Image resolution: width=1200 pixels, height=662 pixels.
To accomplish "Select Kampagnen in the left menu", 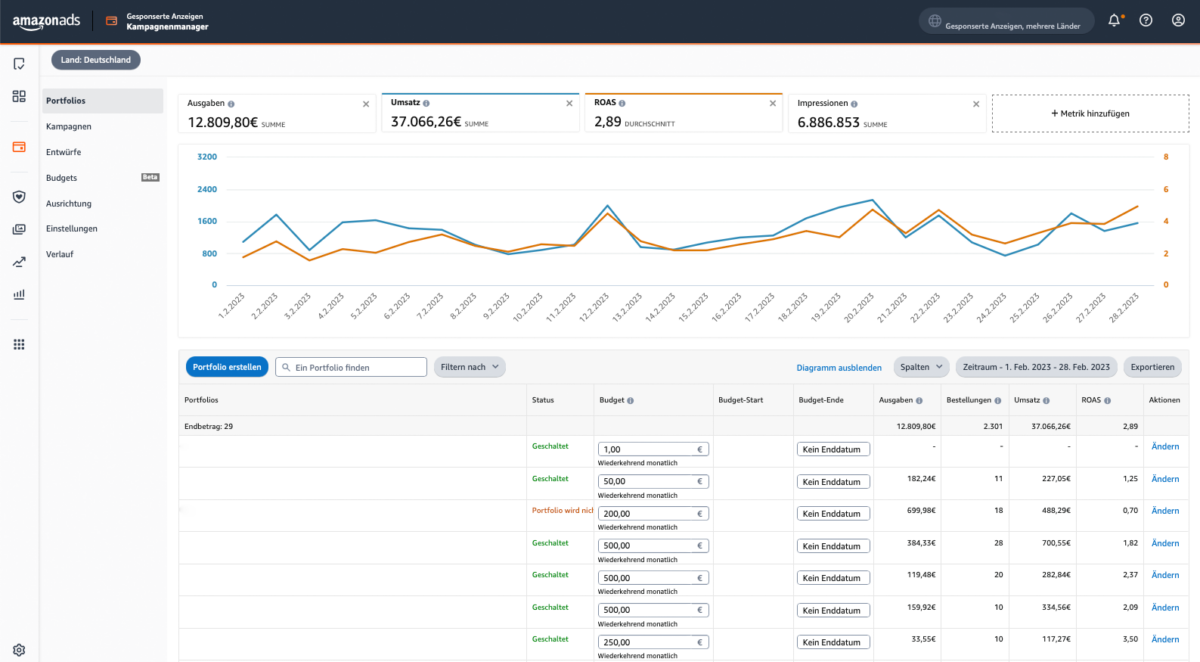I will point(69,126).
